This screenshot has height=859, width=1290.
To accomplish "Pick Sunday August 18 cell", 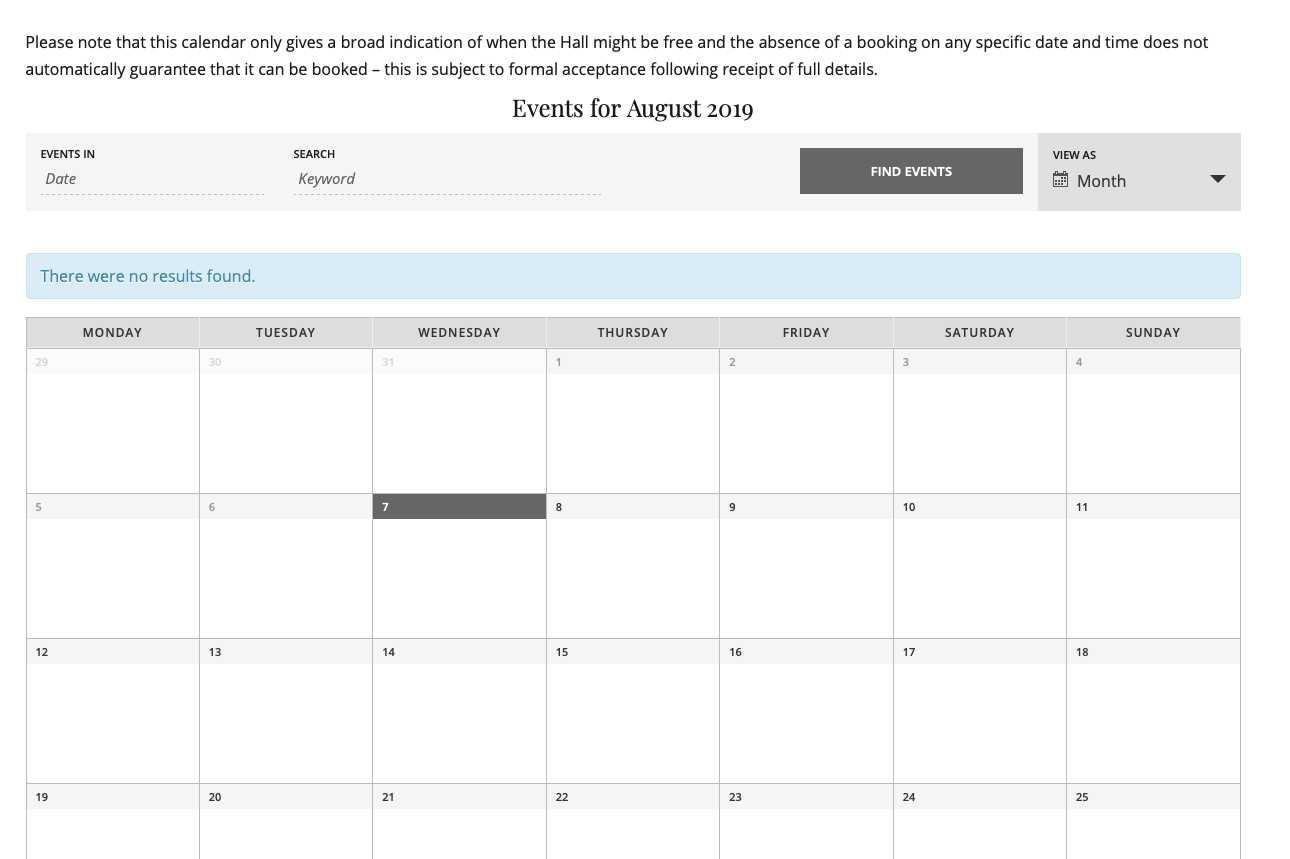I will coord(1152,710).
